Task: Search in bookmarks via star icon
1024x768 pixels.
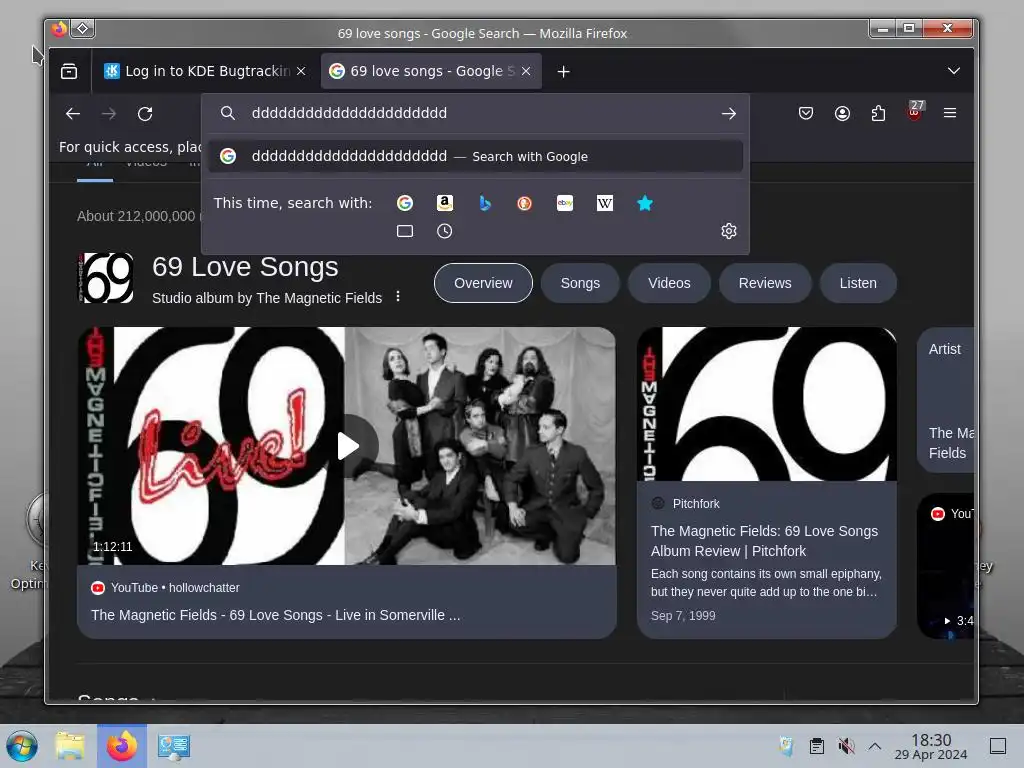Action: [645, 203]
